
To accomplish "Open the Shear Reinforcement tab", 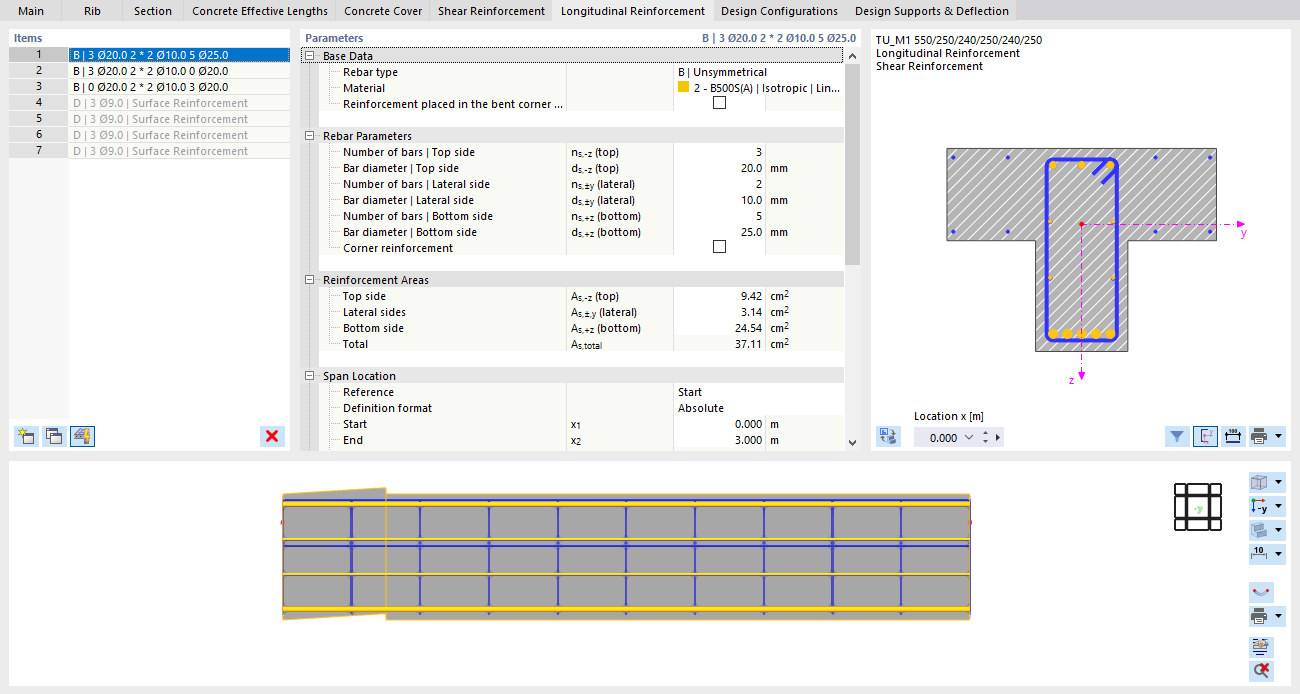I will (491, 11).
